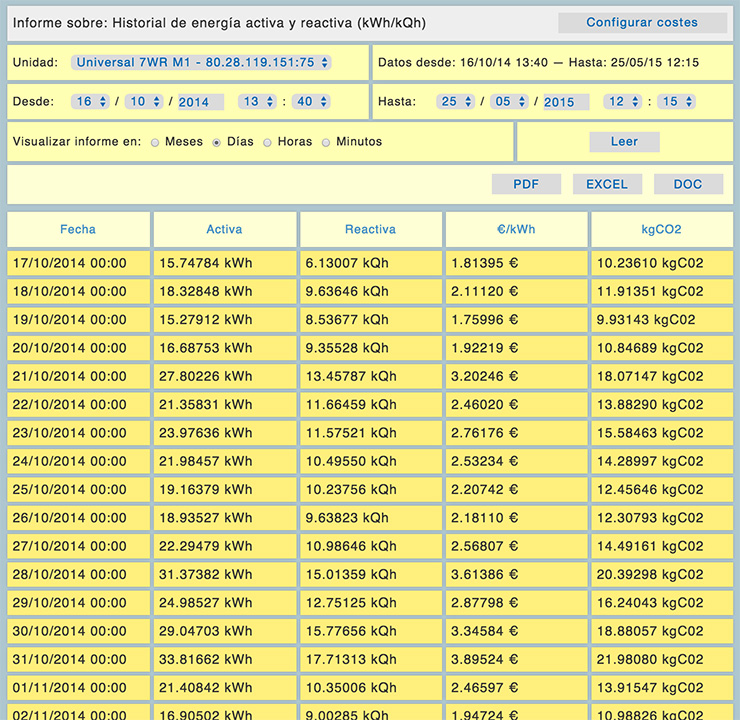The width and height of the screenshot is (740, 720).
Task: Export the report as PDF
Action: click(526, 184)
